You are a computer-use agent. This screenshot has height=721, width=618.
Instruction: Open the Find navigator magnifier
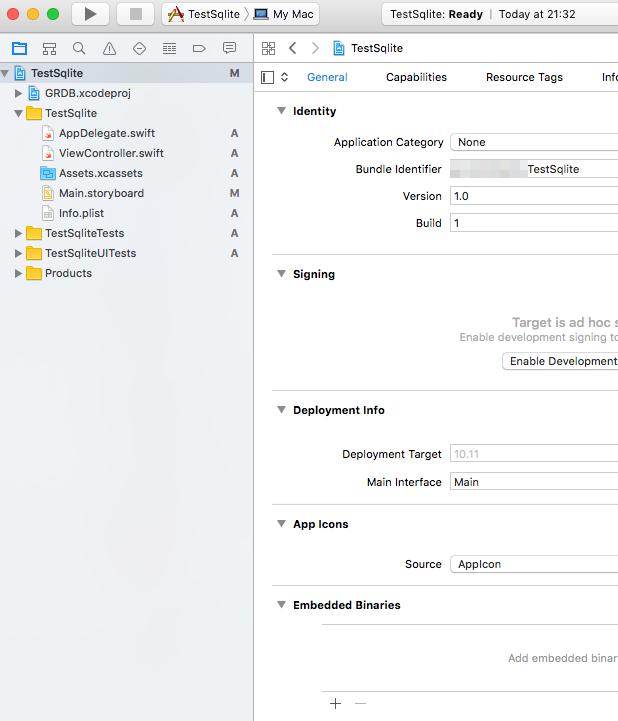[79, 48]
